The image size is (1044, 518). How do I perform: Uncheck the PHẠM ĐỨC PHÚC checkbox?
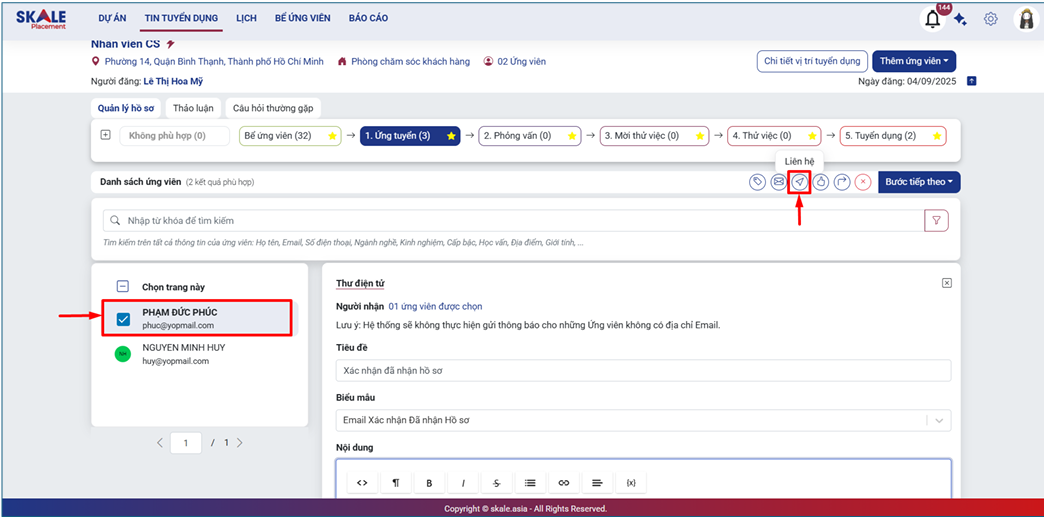coord(123,319)
